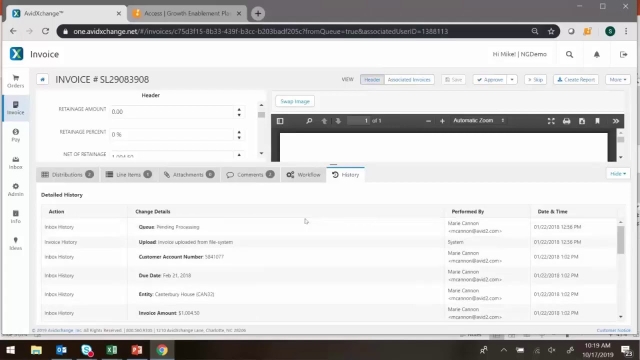Switch to the Workflow tab
Screen dimensions: 640x360
tap(303, 175)
